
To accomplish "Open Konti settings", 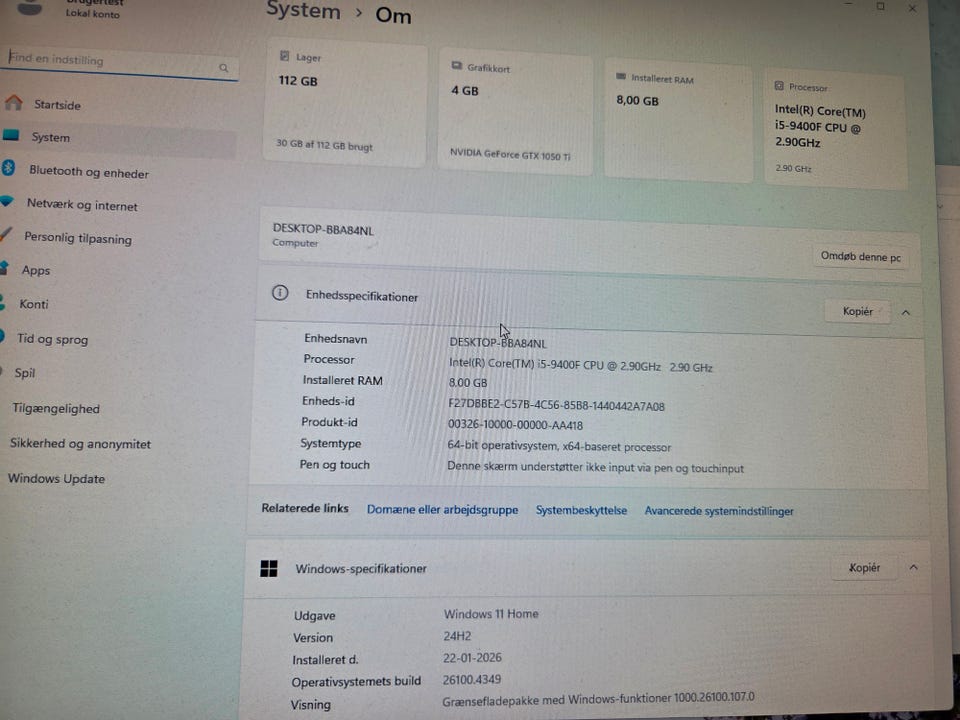I will (x=34, y=304).
